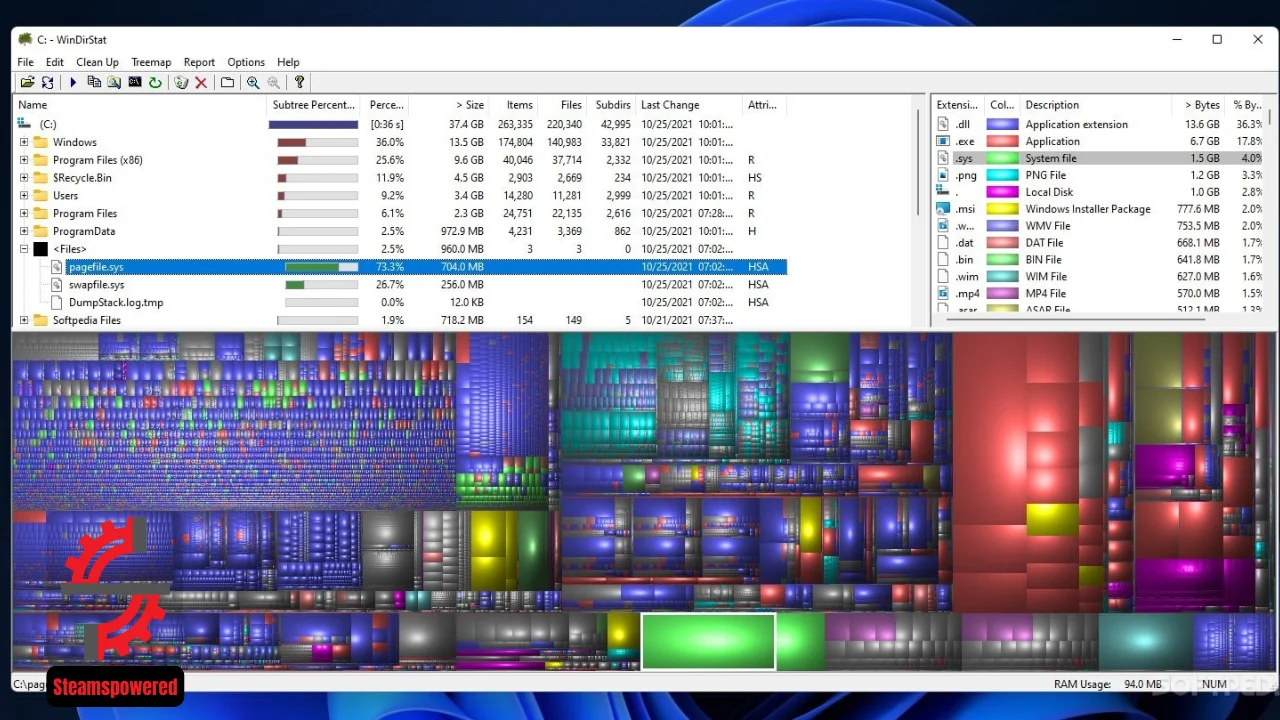
Task: Click the .msi yellow color swatch
Action: point(1002,209)
